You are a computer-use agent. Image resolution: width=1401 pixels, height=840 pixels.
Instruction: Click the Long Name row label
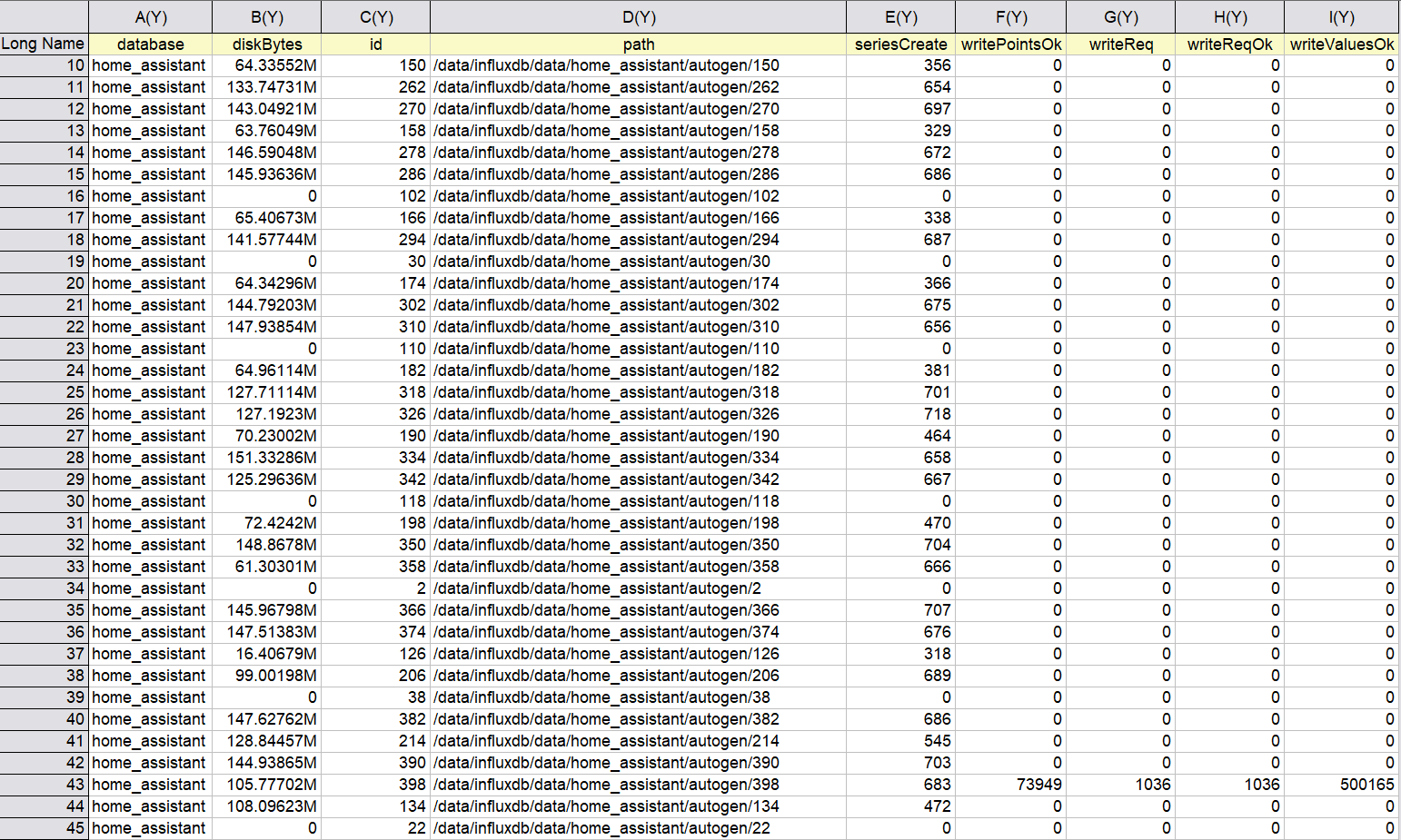(x=44, y=44)
